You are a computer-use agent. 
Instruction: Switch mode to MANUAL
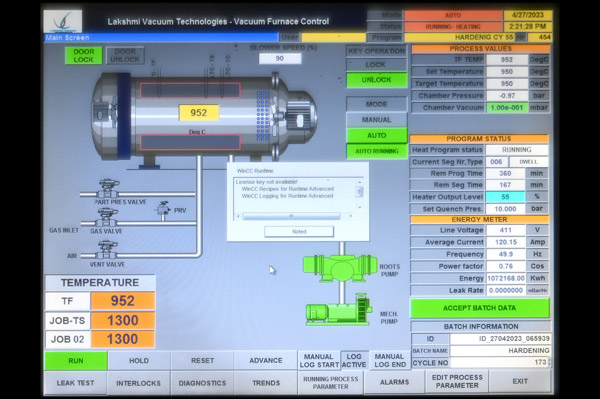(x=377, y=120)
